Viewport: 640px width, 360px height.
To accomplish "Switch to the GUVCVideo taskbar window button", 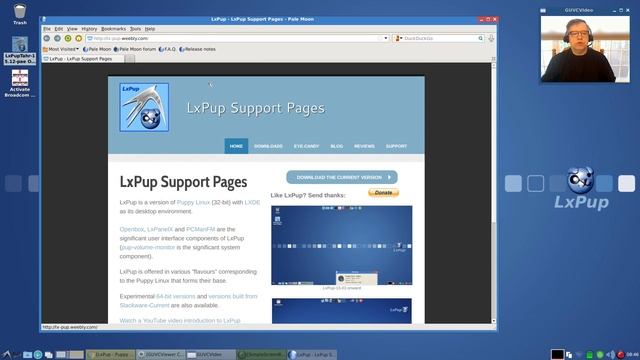I will pos(211,355).
